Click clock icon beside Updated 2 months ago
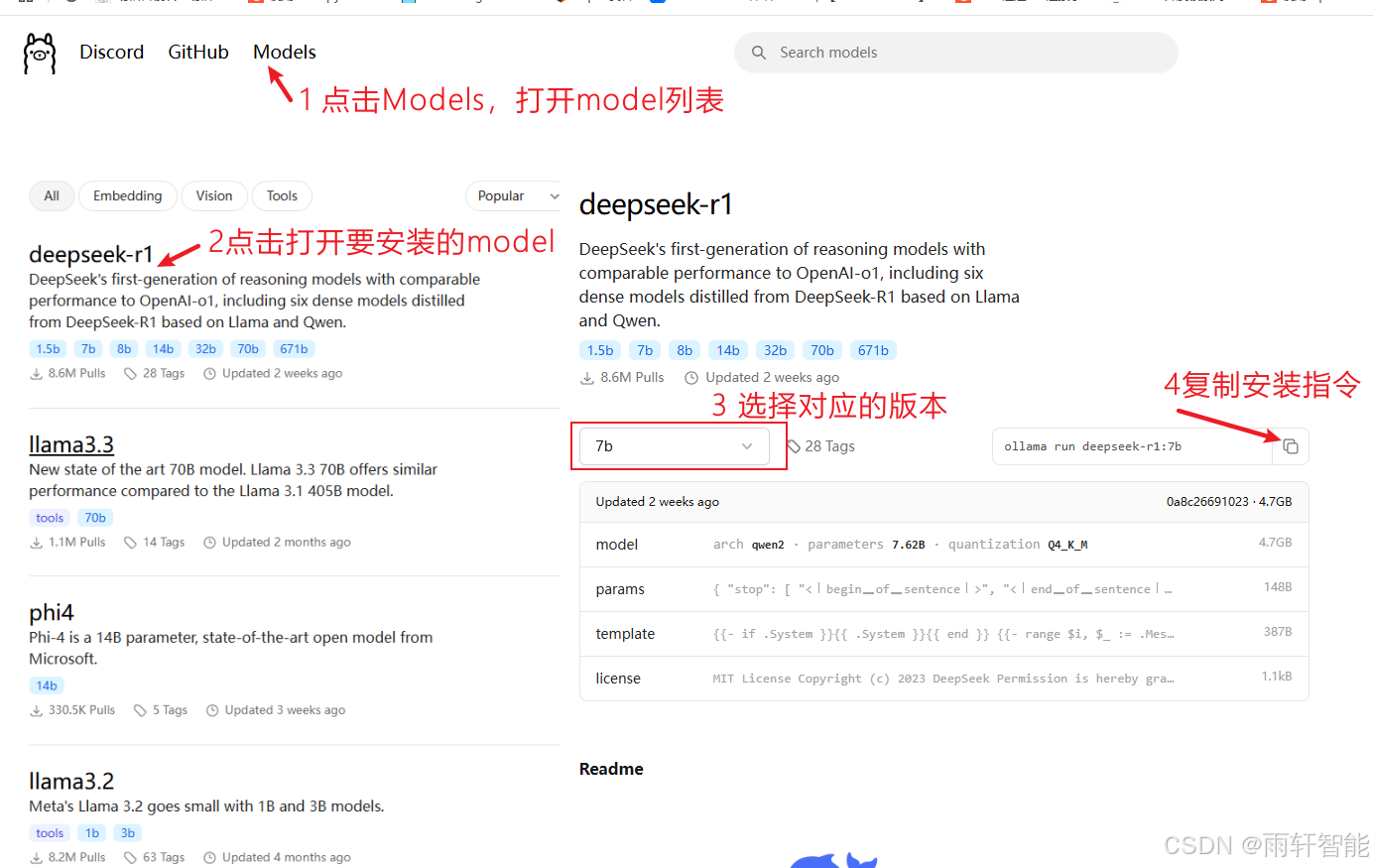This screenshot has height=868, width=1373. tap(209, 543)
